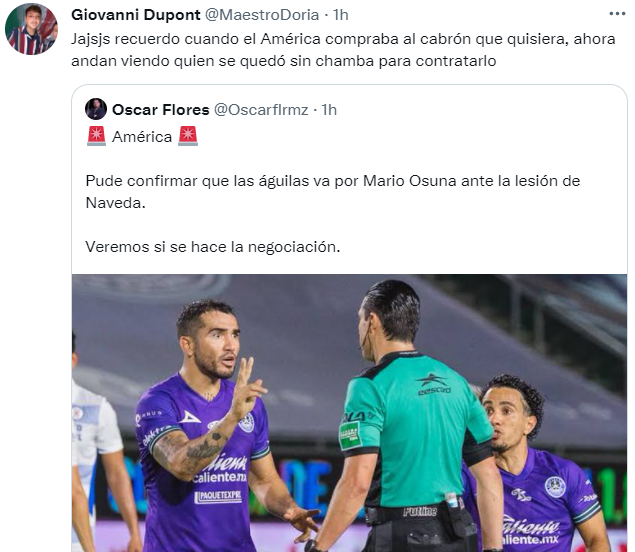Click the first red siren emoji
The image size is (635, 552).
pyautogui.click(x=96, y=136)
